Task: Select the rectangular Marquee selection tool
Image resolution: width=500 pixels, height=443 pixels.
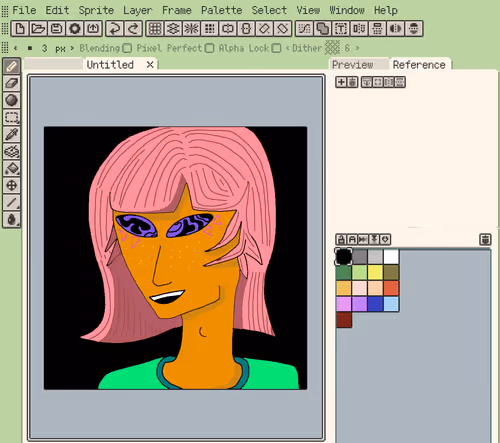Action: tap(12, 117)
